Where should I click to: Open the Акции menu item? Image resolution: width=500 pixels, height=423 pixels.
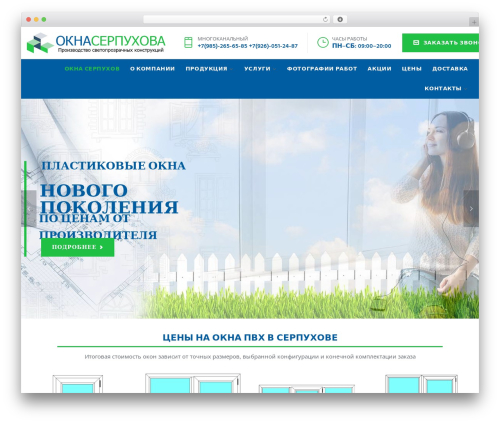(x=379, y=69)
